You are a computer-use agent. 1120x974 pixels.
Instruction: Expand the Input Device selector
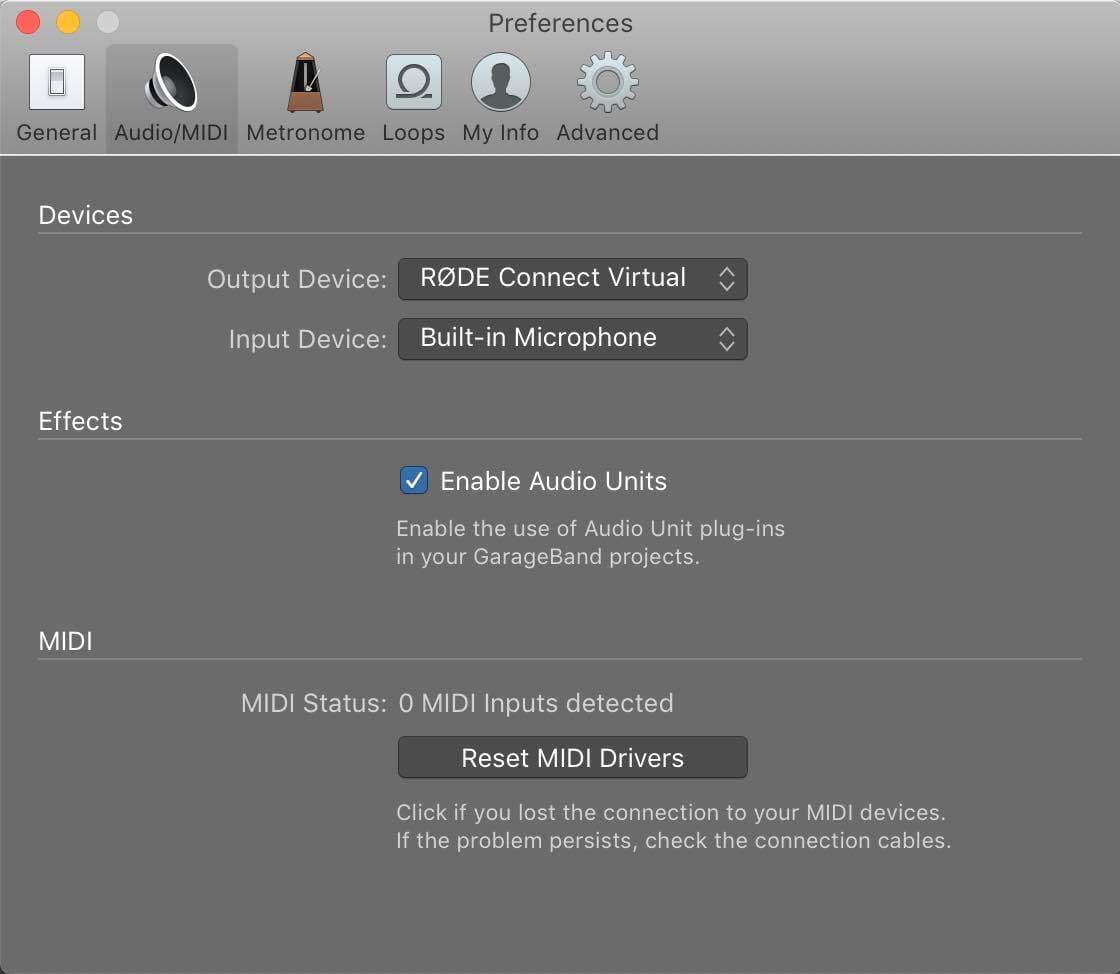[572, 339]
